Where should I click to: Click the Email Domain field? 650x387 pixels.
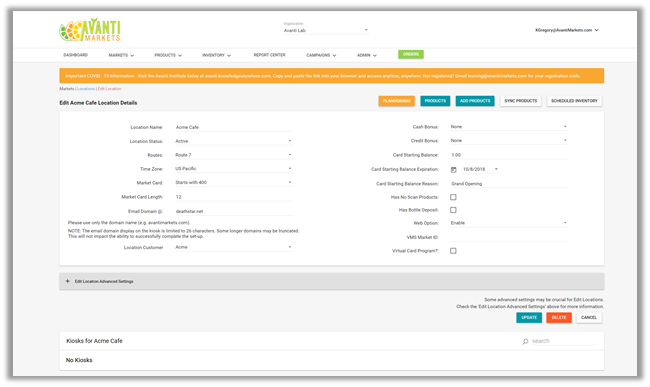pyautogui.click(x=233, y=211)
